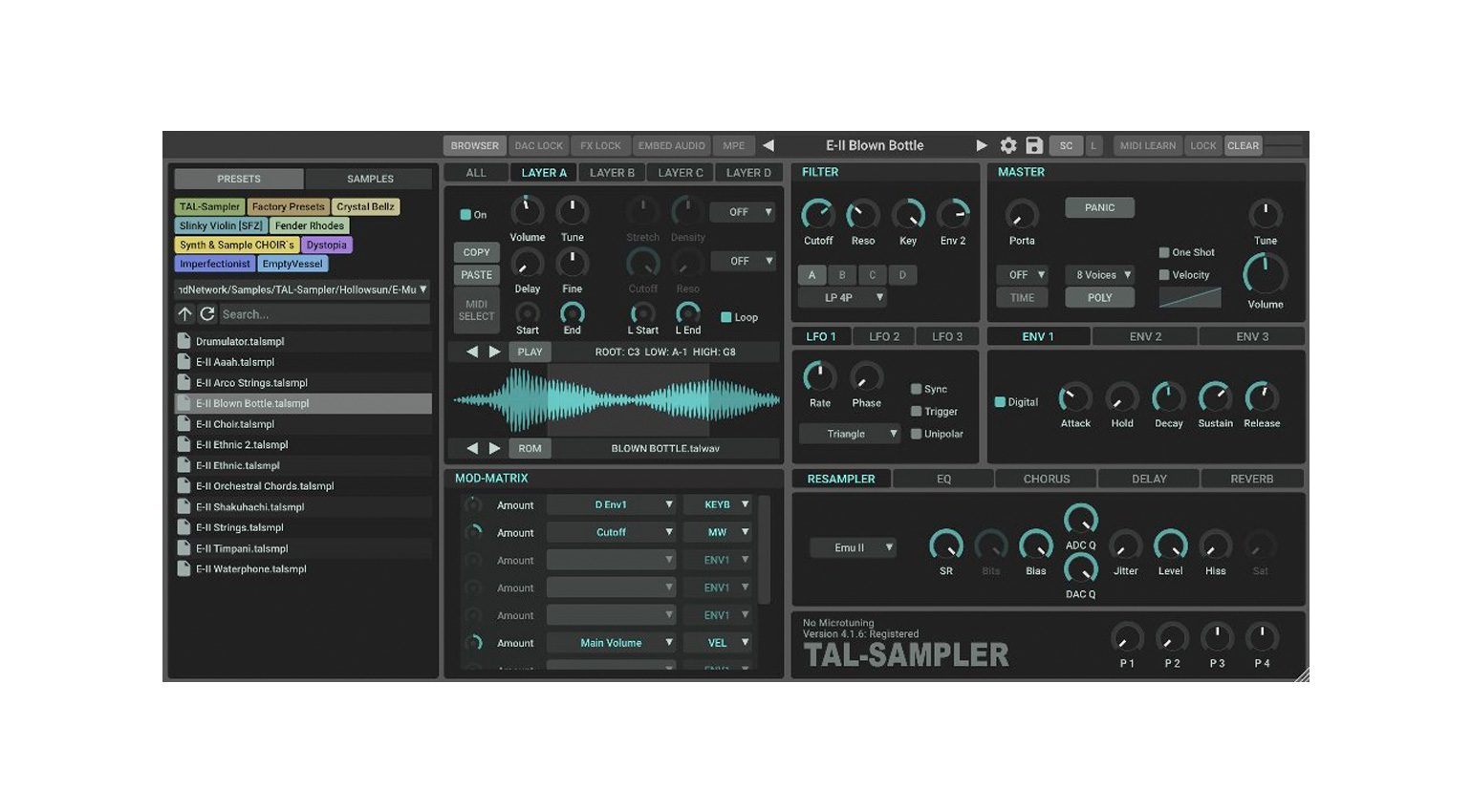This screenshot has width=1472, height=812.
Task: Click the Layer A Volume knob
Action: (x=527, y=211)
